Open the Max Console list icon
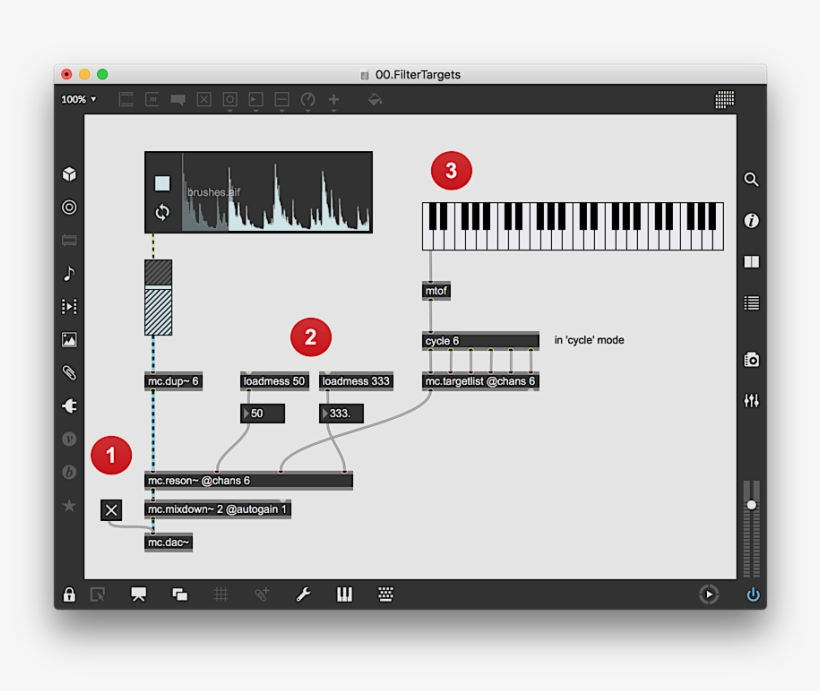This screenshot has width=820, height=691. [751, 303]
